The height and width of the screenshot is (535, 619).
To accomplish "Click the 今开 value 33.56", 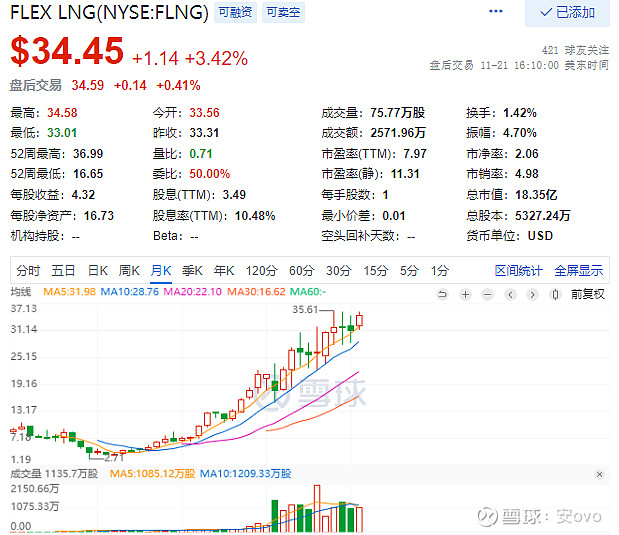I will click(x=204, y=113).
